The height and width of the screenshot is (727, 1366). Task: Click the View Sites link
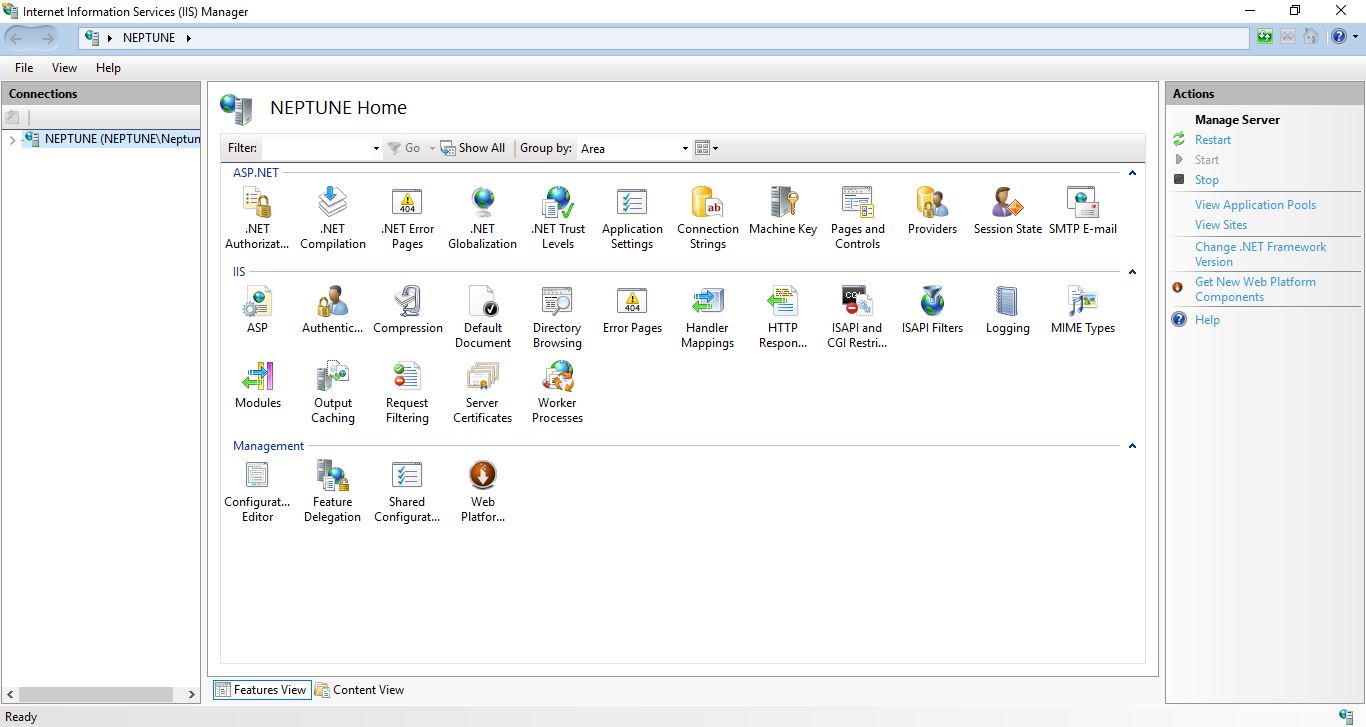point(1221,225)
